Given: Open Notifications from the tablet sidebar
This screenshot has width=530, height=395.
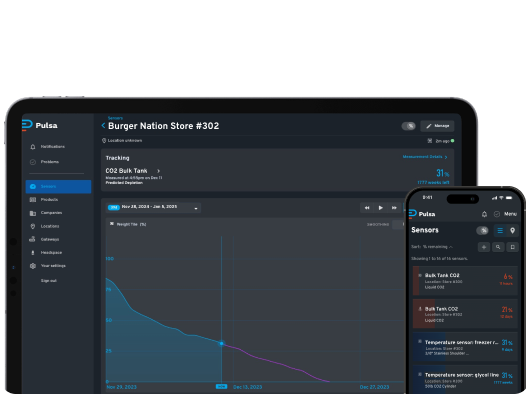Looking at the screenshot, I should (53, 147).
